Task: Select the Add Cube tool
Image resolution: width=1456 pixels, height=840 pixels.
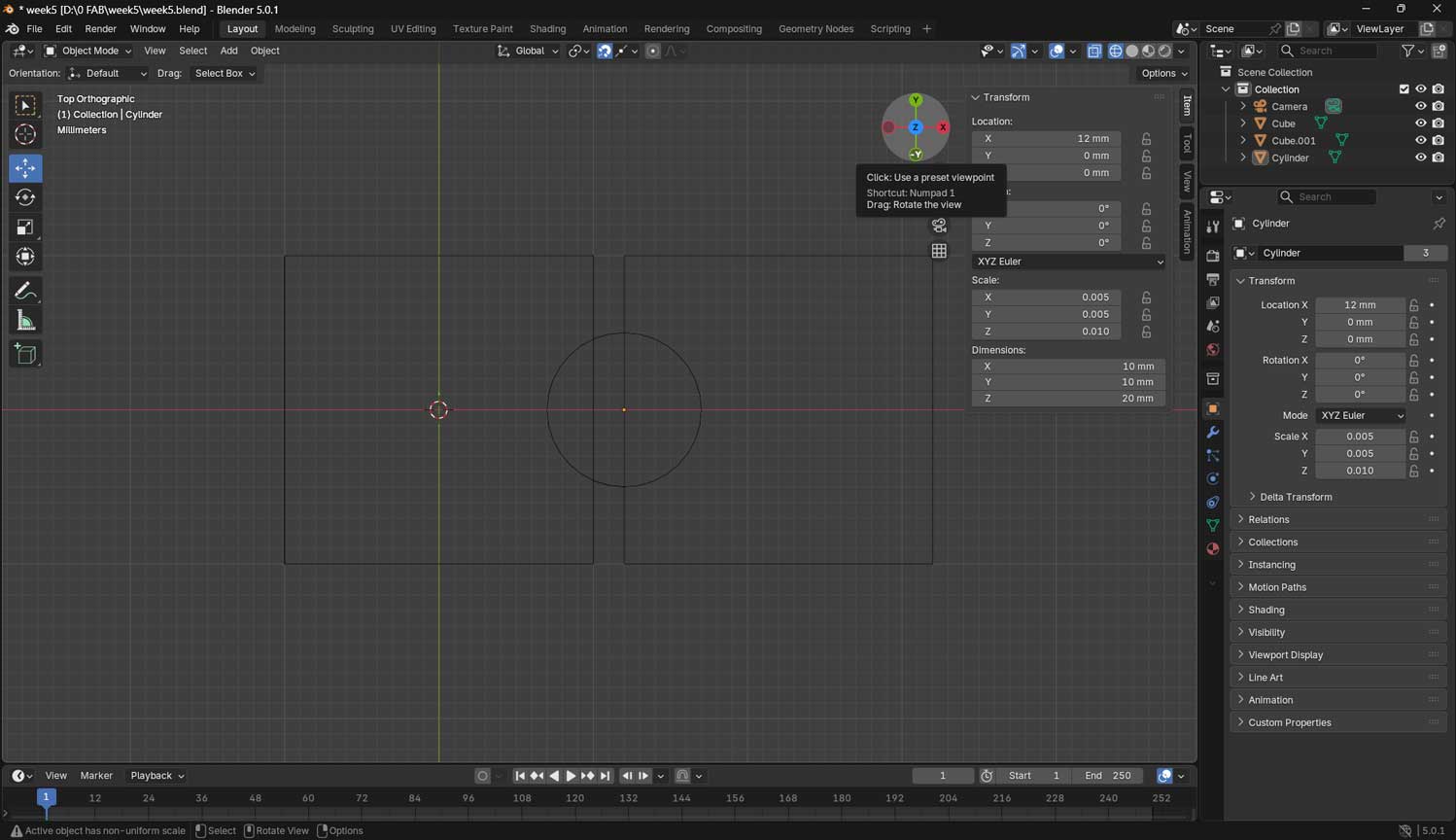Action: pyautogui.click(x=25, y=354)
